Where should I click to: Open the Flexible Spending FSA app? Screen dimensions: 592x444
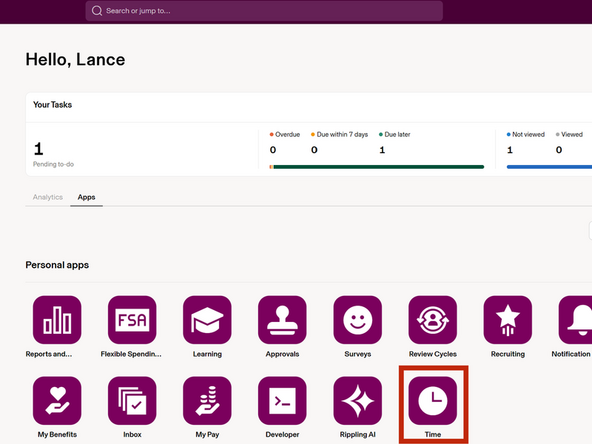(x=132, y=320)
